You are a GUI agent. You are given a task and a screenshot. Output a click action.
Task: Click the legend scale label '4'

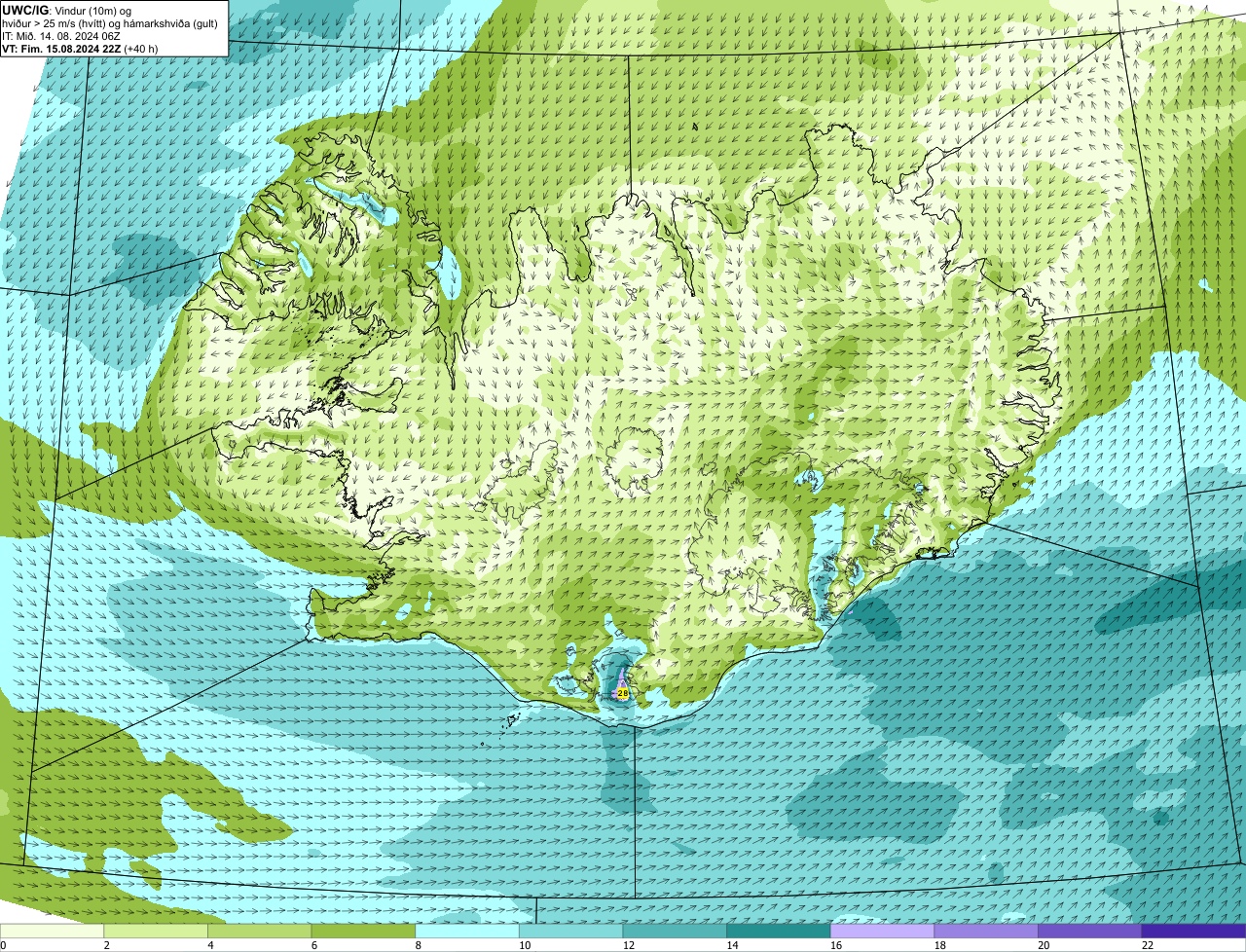[210, 945]
